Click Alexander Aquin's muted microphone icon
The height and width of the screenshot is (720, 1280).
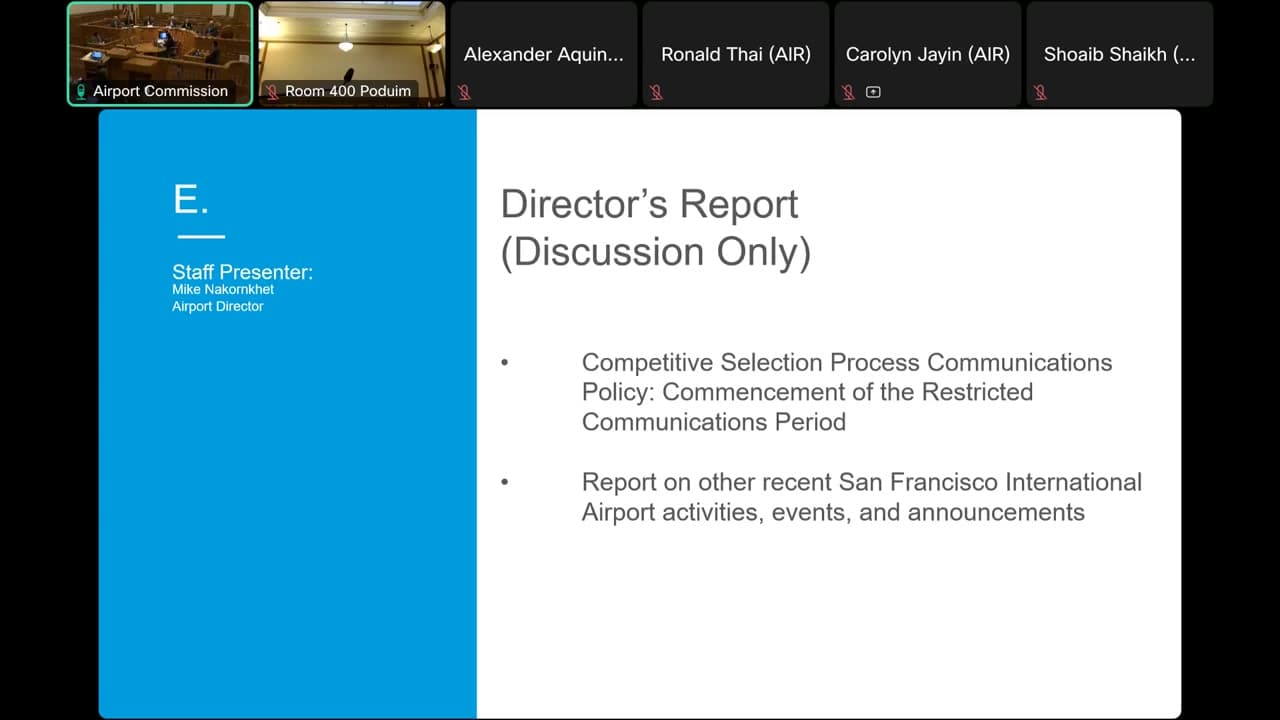(x=464, y=92)
